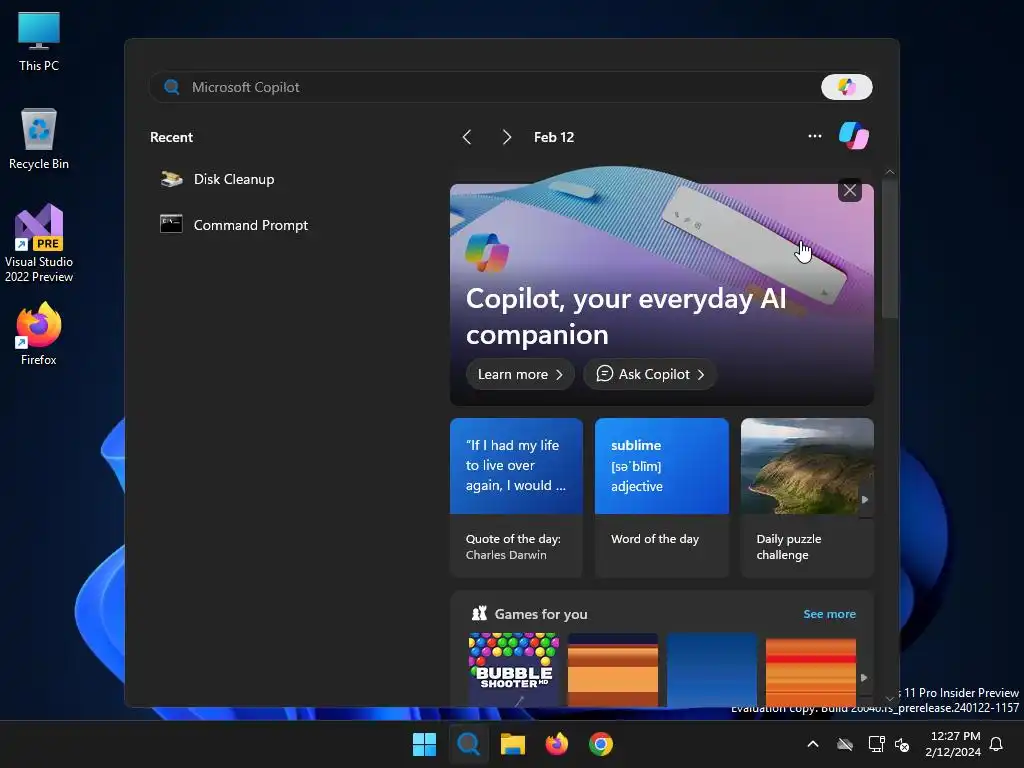Click the scroll-down arrow of the panel scrollbar
The height and width of the screenshot is (768, 1024).
click(x=889, y=699)
